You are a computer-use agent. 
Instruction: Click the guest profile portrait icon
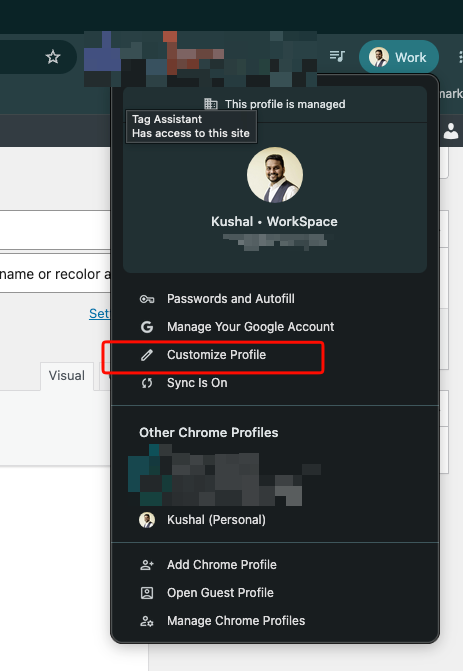tap(147, 593)
